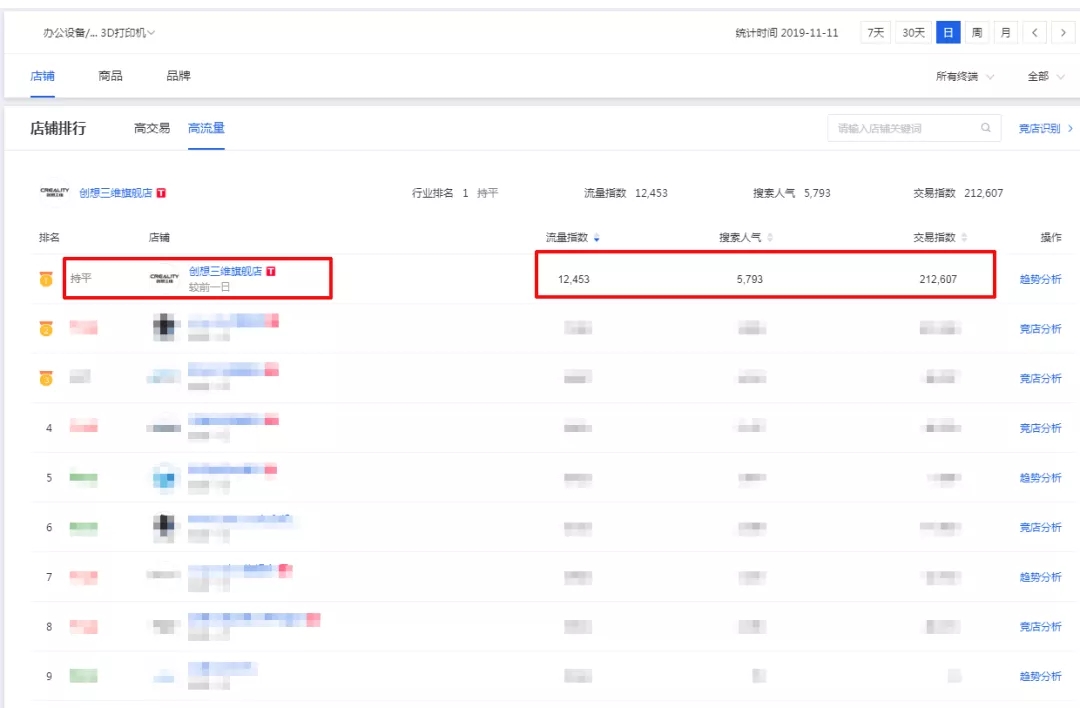Switch to the 日 daily view
The image size is (1080, 708).
click(x=948, y=32)
